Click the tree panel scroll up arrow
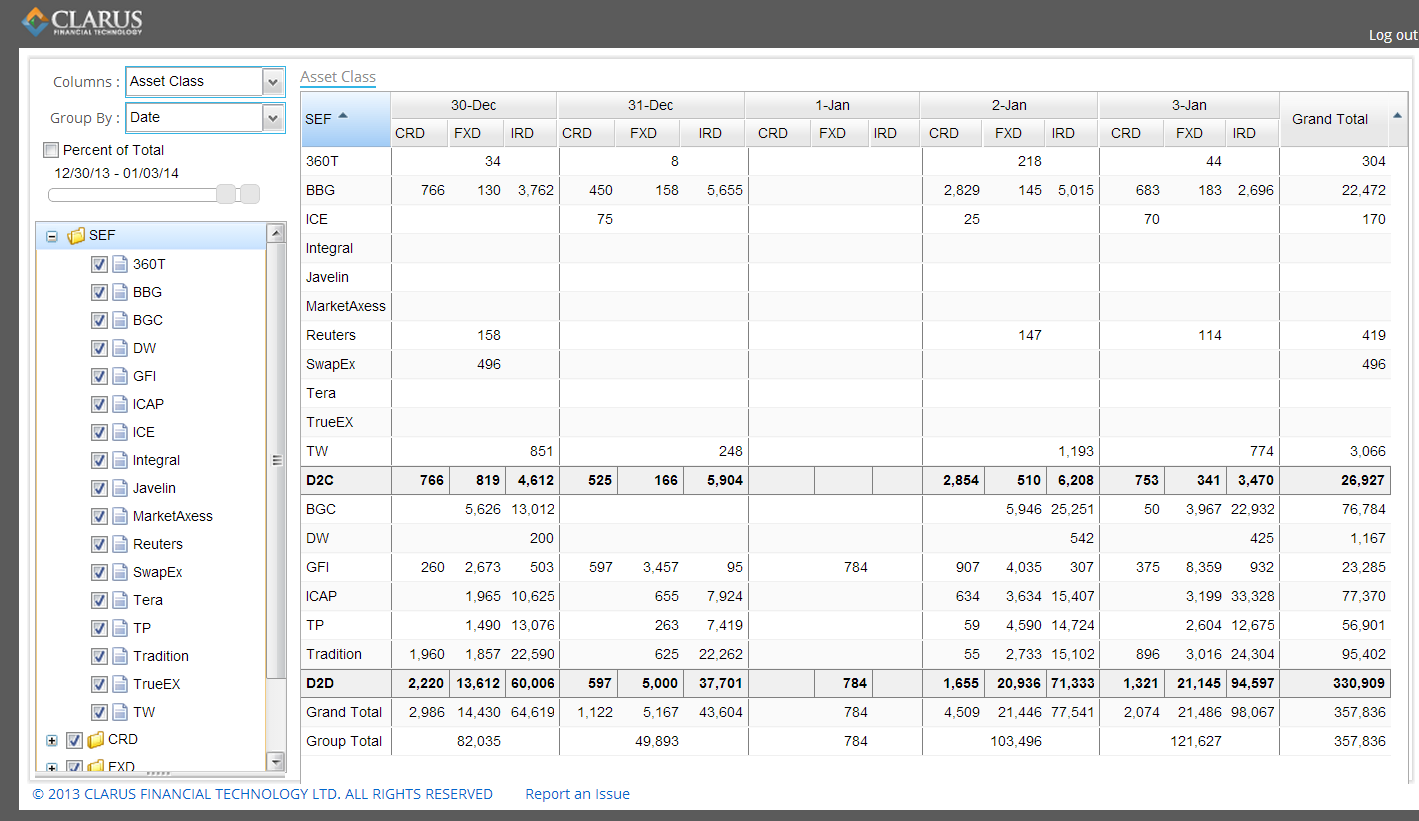This screenshot has height=821, width=1419. (x=276, y=233)
